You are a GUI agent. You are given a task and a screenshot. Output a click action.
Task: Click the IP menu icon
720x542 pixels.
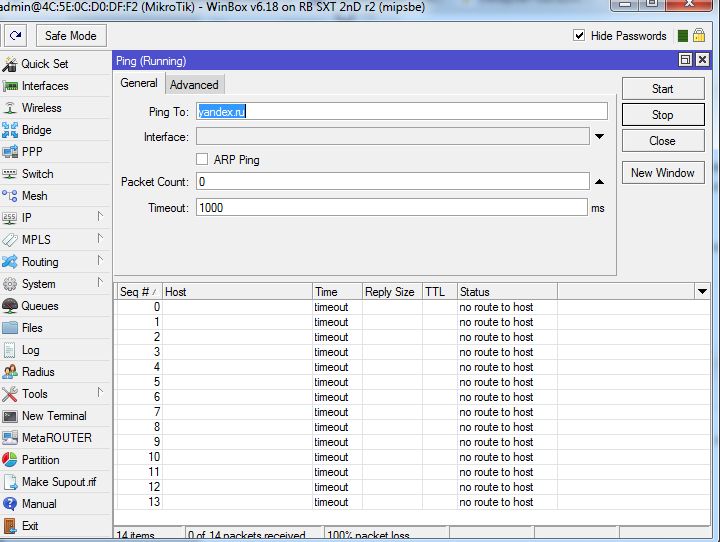point(10,218)
